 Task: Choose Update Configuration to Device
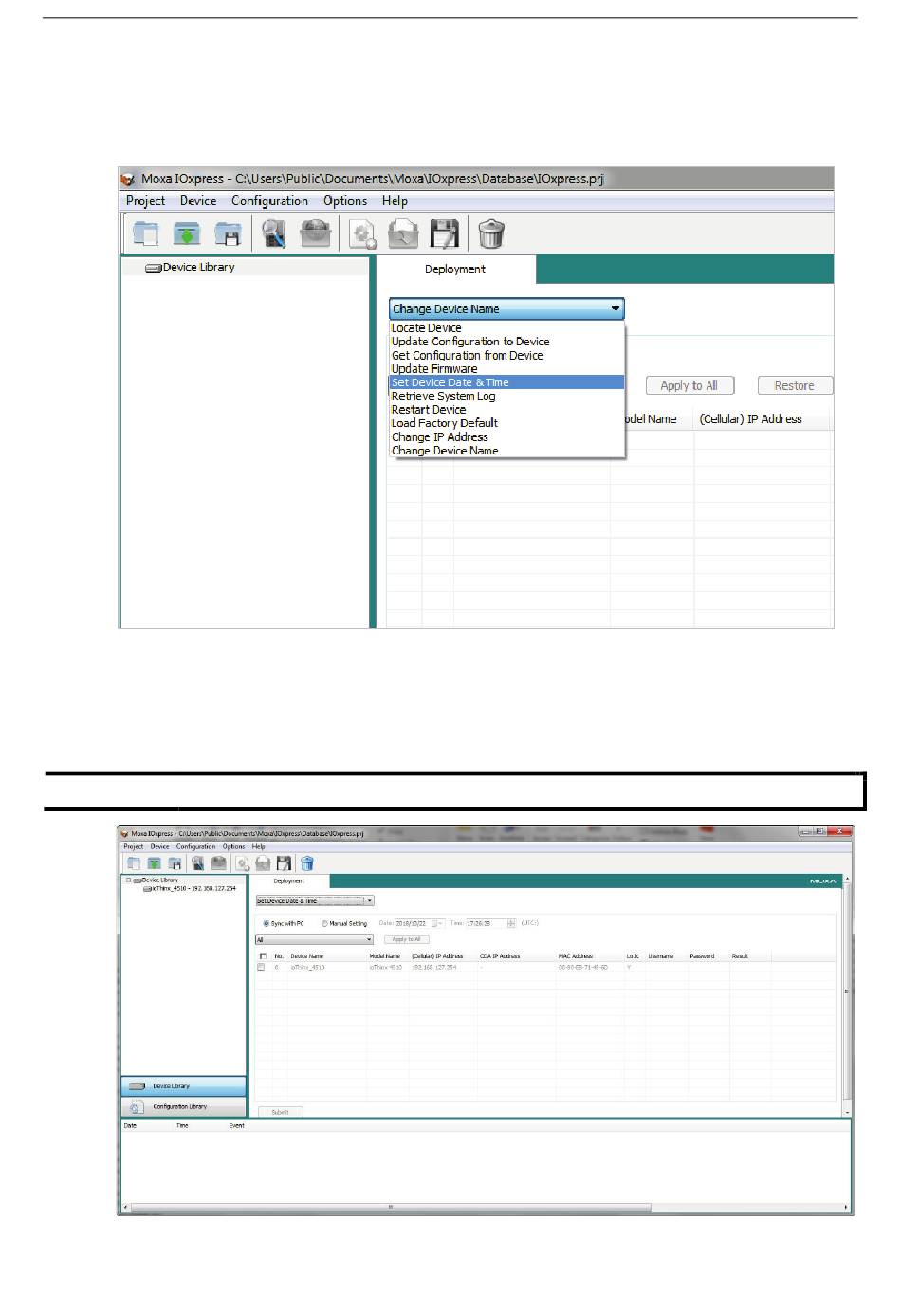click(507, 342)
